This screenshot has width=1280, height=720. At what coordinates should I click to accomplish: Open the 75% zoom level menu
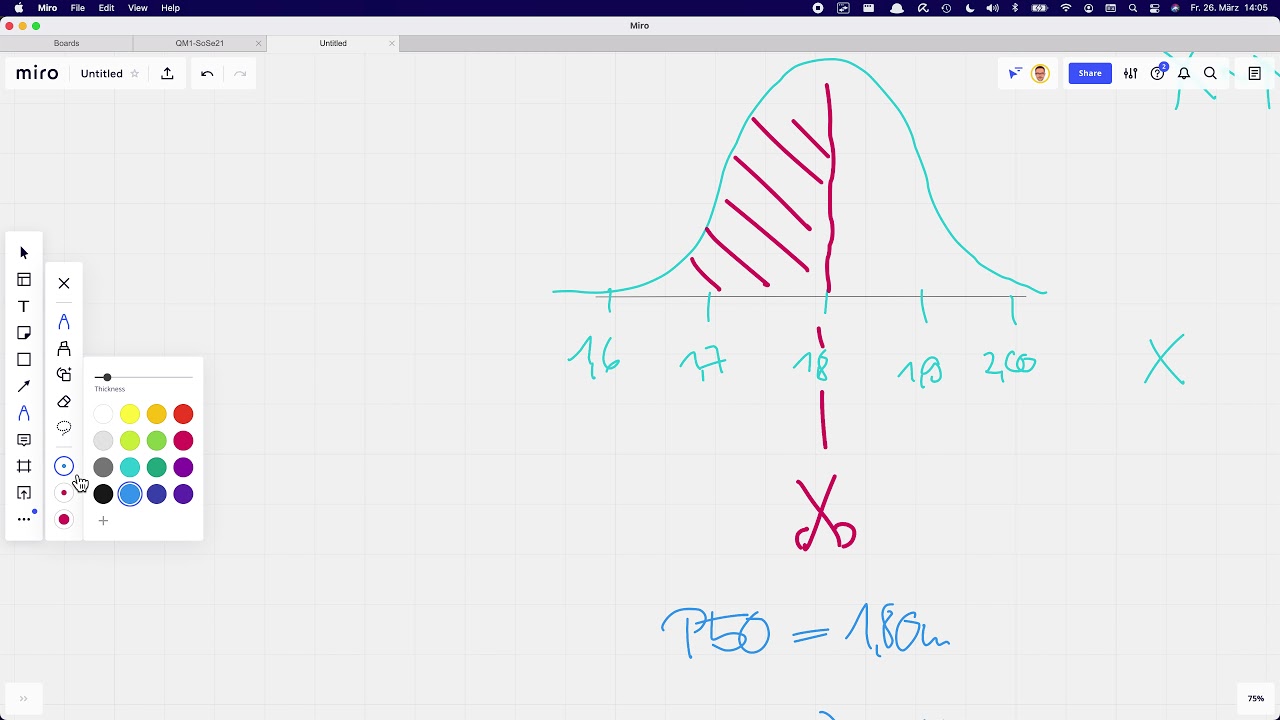coord(1255,699)
